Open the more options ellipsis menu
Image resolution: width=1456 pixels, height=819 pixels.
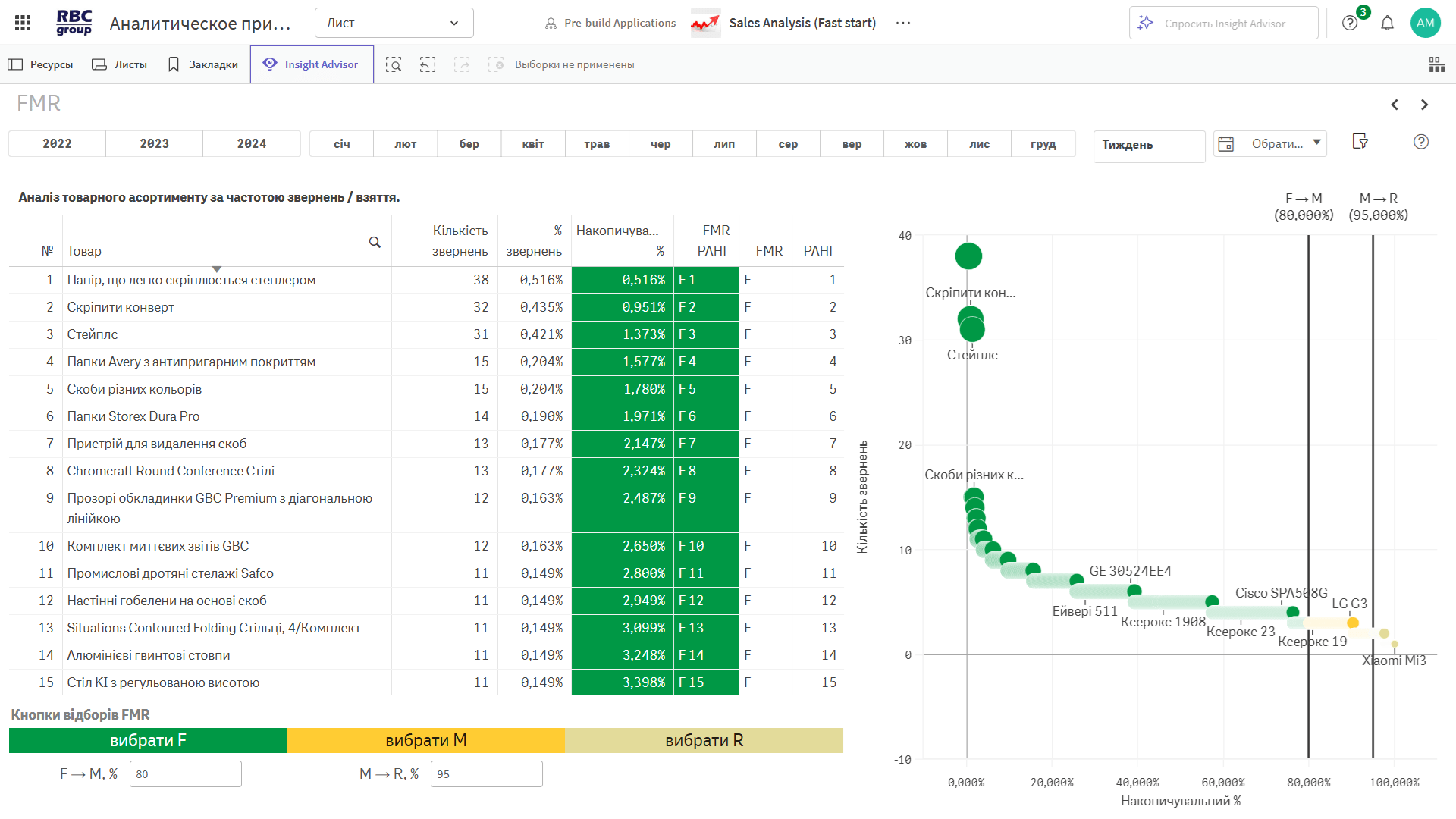pos(902,23)
